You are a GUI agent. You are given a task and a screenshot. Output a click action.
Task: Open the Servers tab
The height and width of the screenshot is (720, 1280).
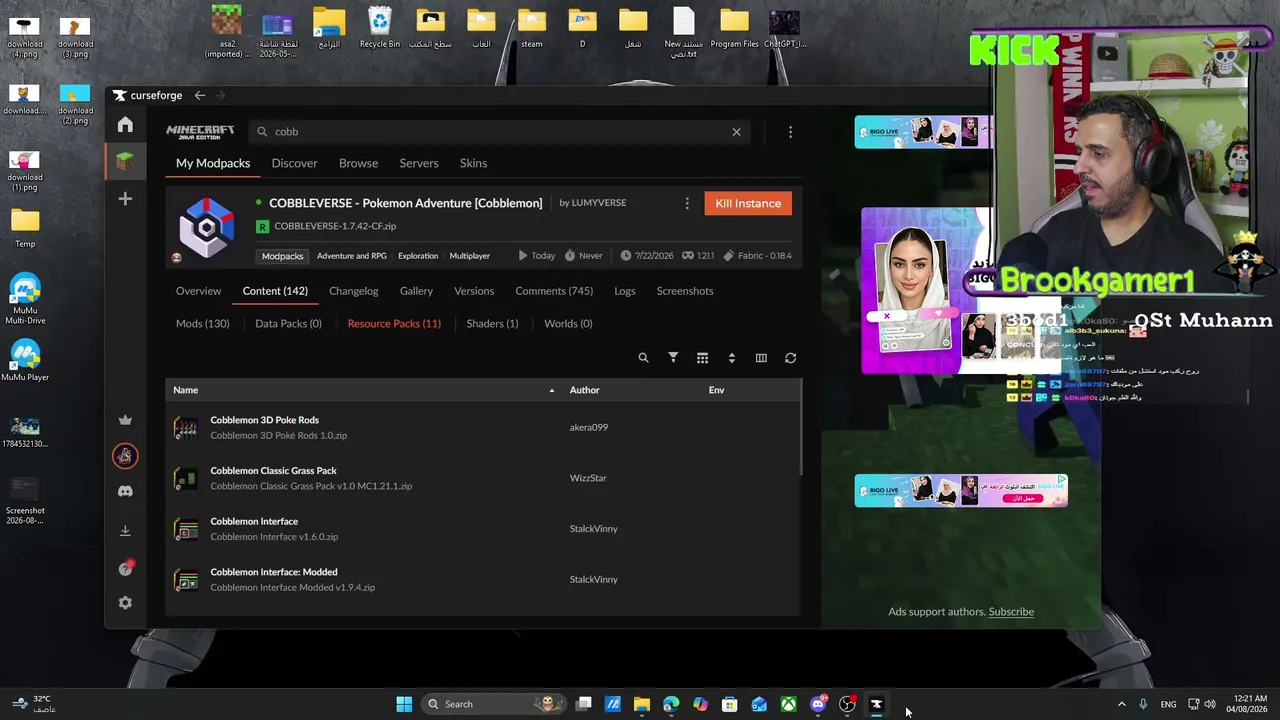coord(419,163)
